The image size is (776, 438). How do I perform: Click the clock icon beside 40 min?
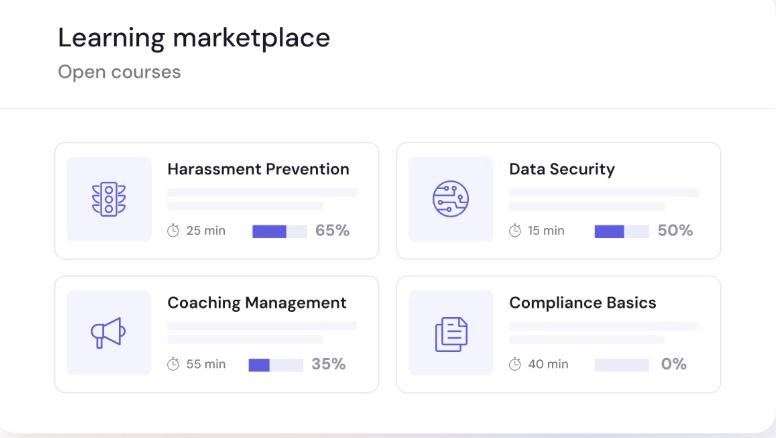point(516,364)
